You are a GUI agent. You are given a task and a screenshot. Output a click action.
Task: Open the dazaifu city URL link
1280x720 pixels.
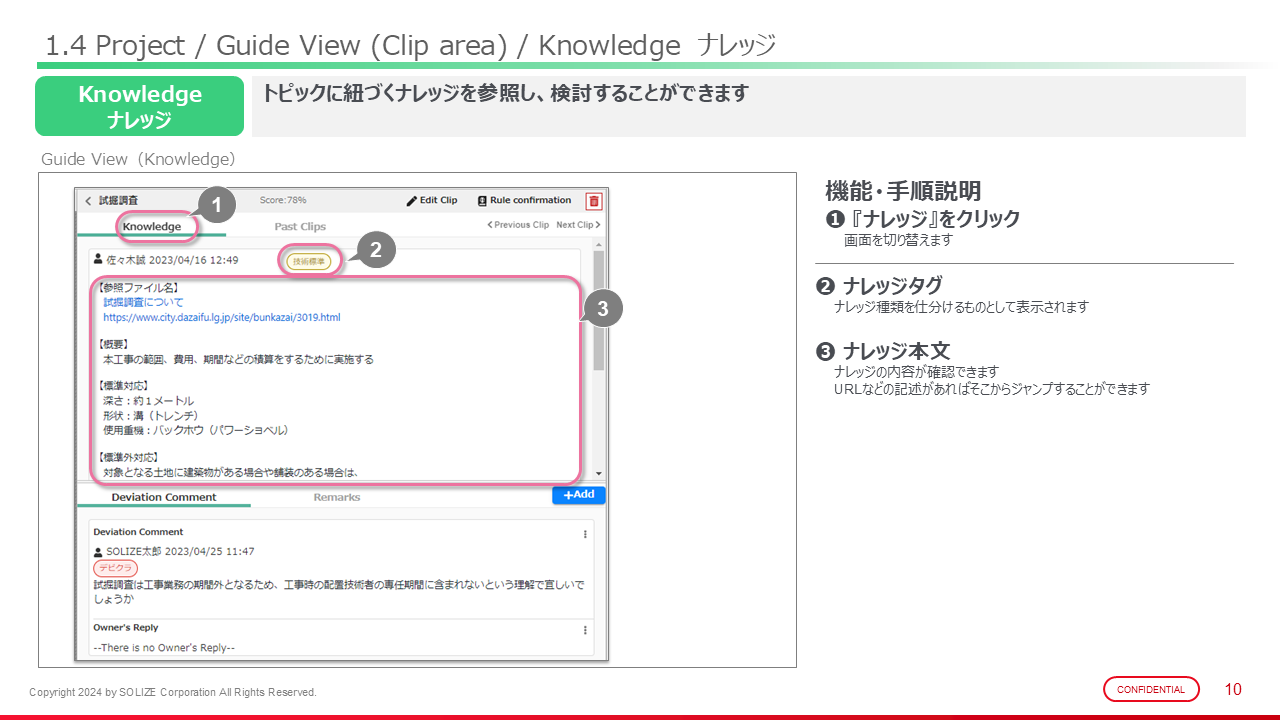point(221,318)
